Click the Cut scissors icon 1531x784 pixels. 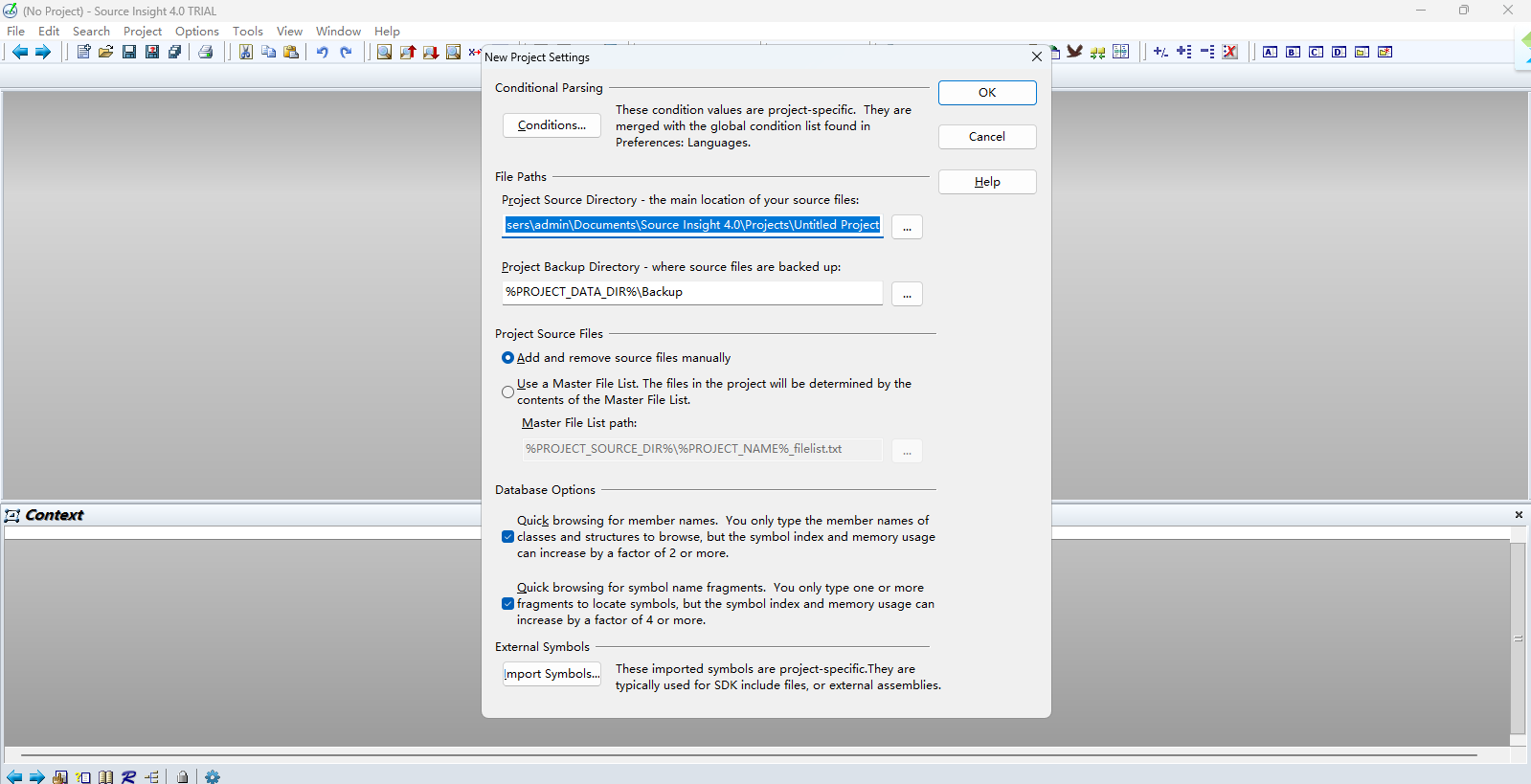coord(246,52)
